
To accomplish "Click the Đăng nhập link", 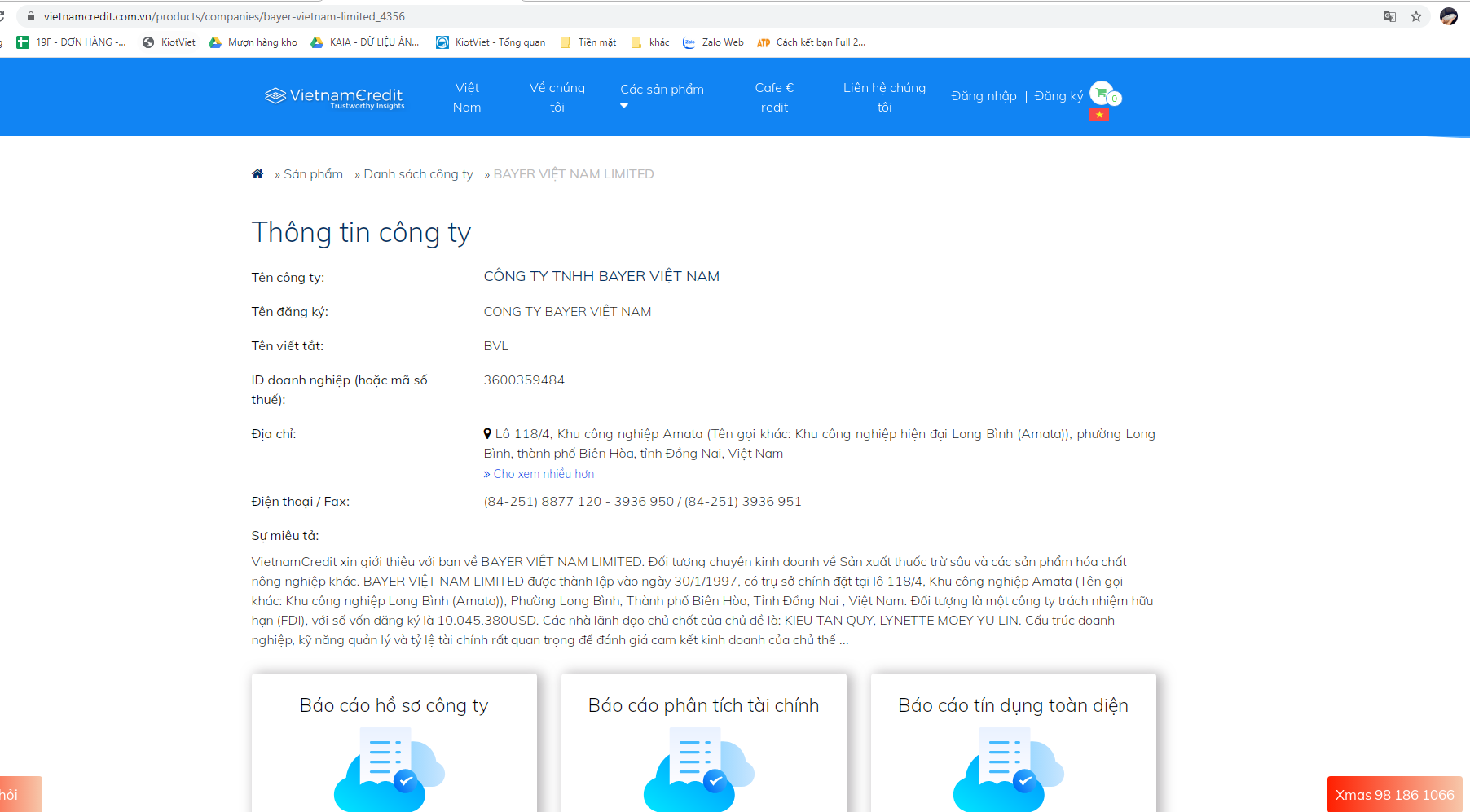I will [984, 96].
